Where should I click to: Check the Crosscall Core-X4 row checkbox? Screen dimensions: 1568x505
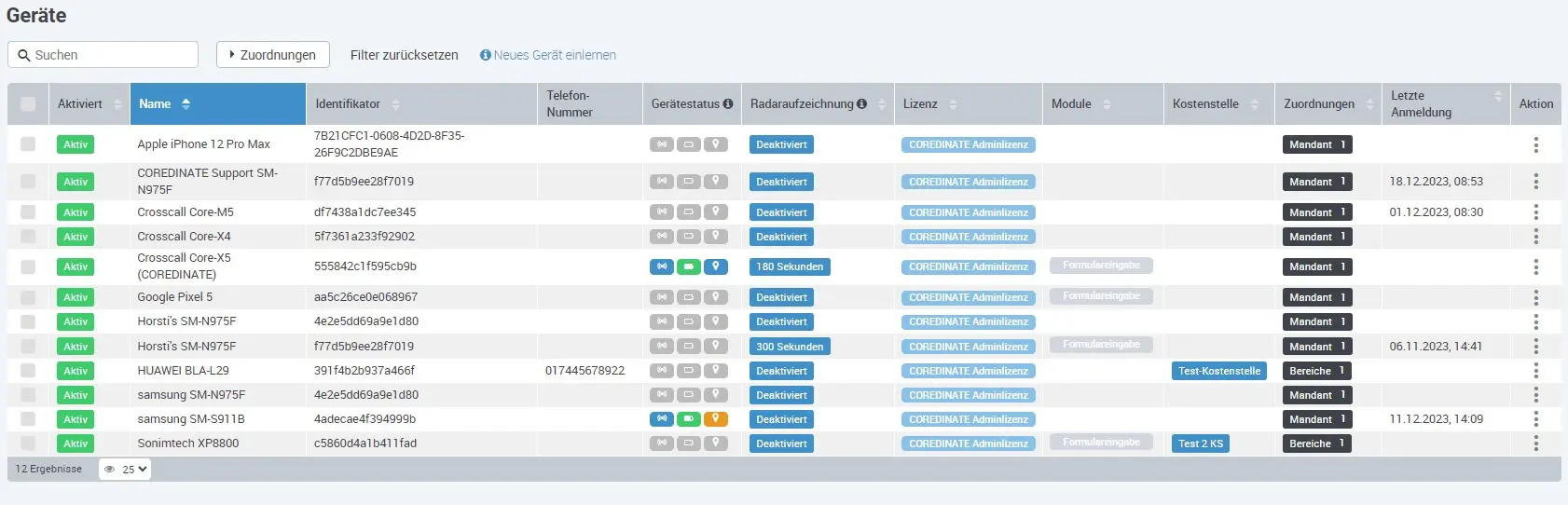[x=28, y=237]
